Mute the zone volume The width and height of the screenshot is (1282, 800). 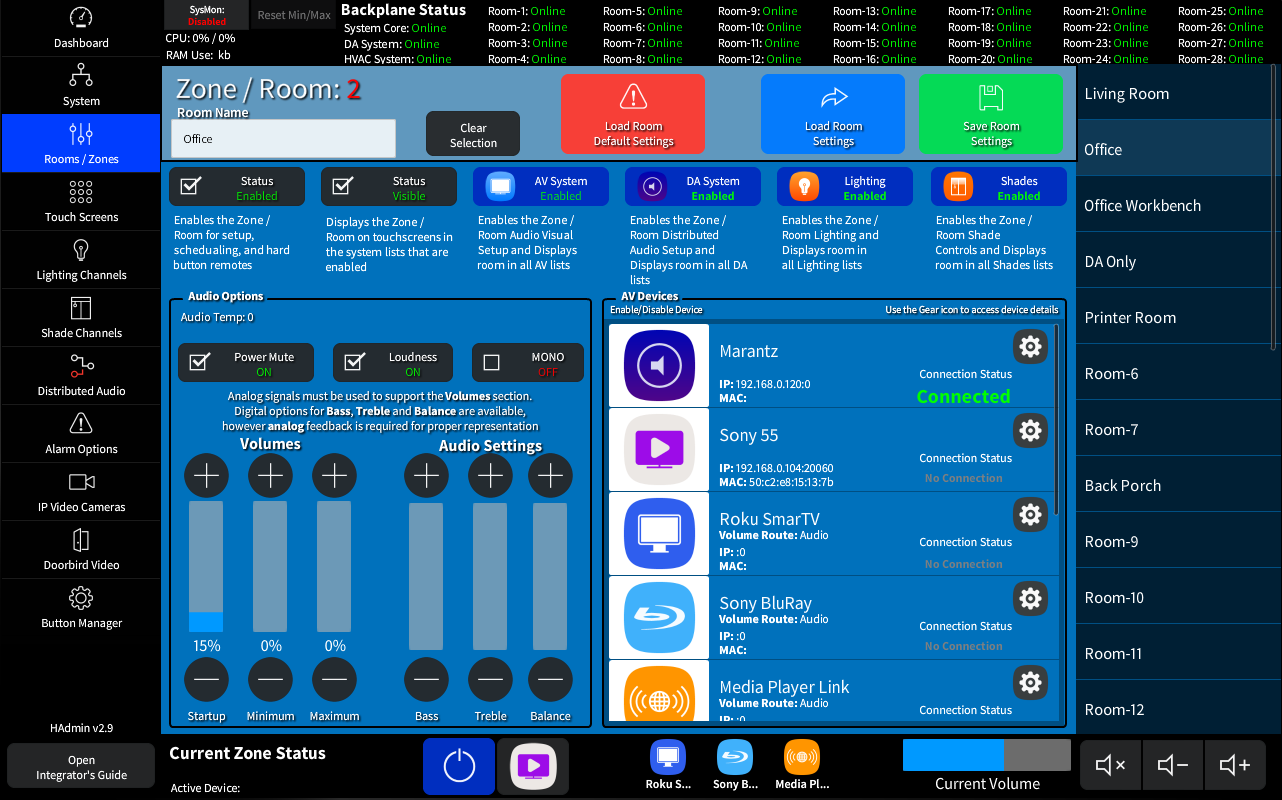pos(1111,766)
